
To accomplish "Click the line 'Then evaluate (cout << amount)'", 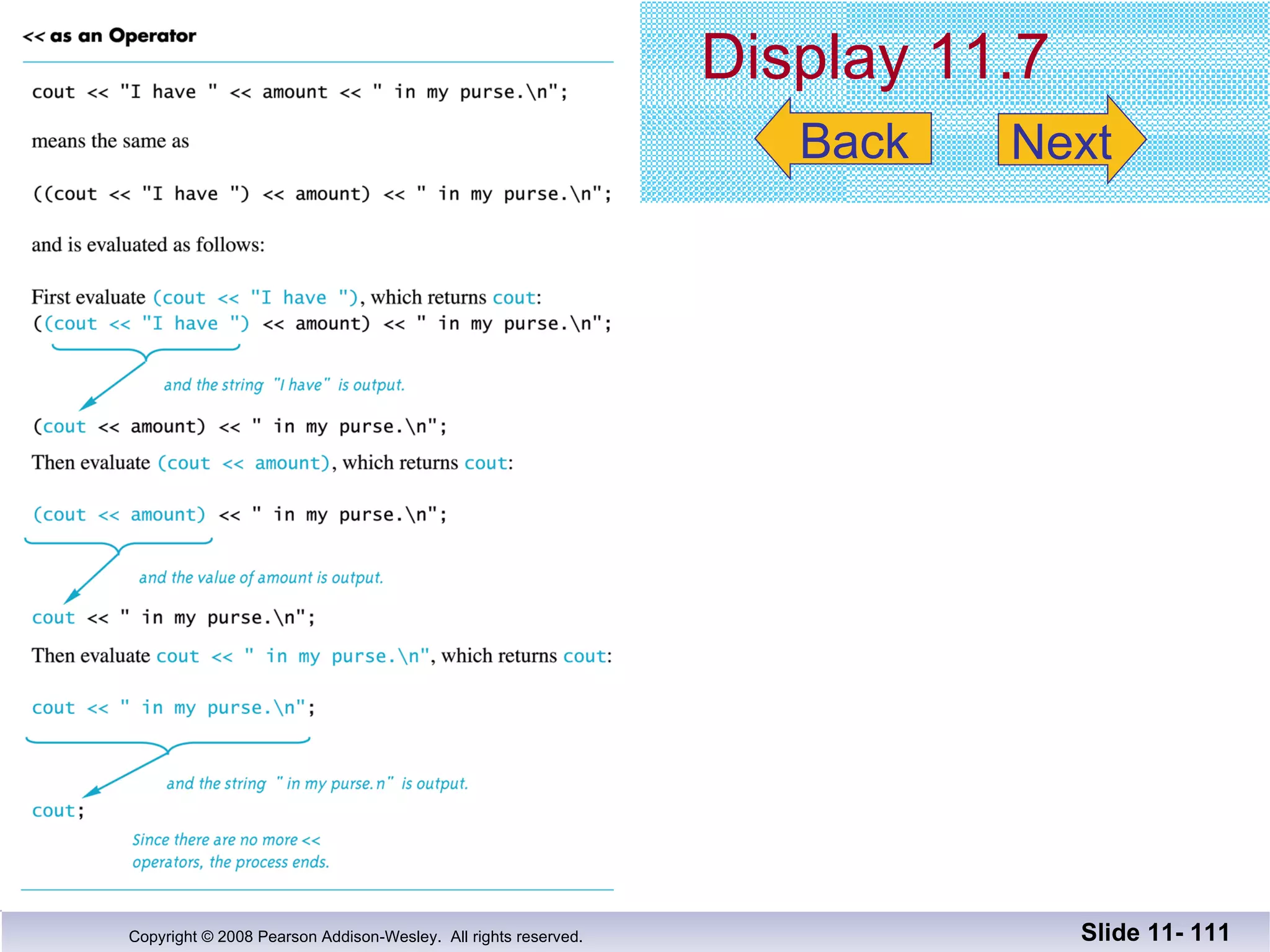I will [272, 463].
